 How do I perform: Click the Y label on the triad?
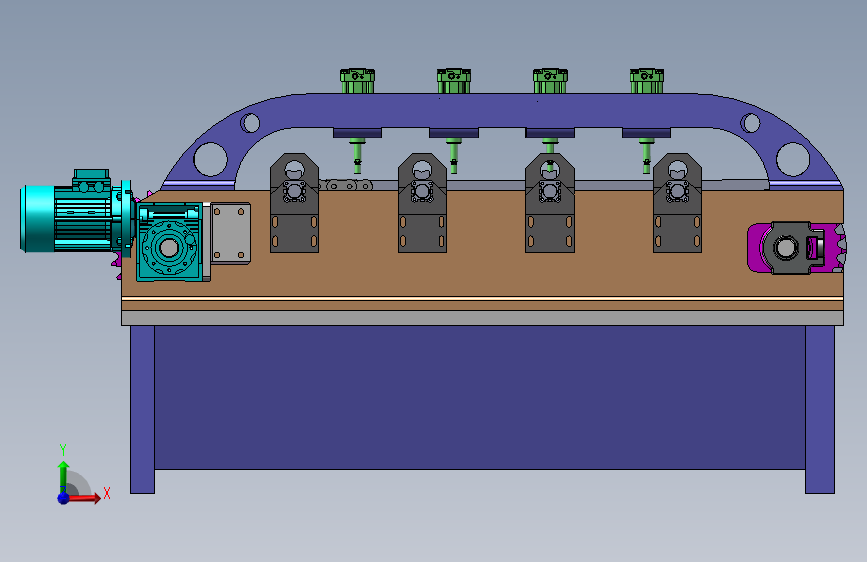pyautogui.click(x=63, y=450)
